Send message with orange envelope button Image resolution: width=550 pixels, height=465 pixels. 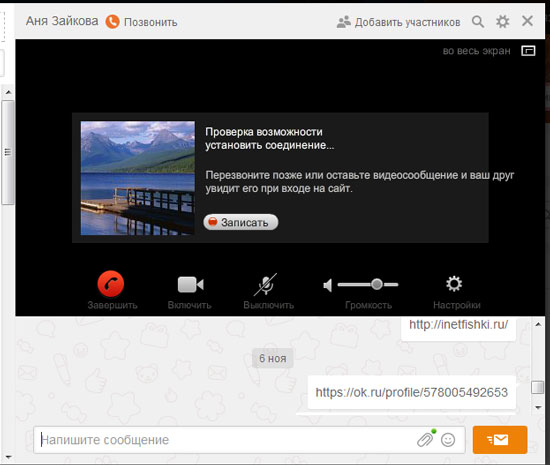tap(500, 440)
